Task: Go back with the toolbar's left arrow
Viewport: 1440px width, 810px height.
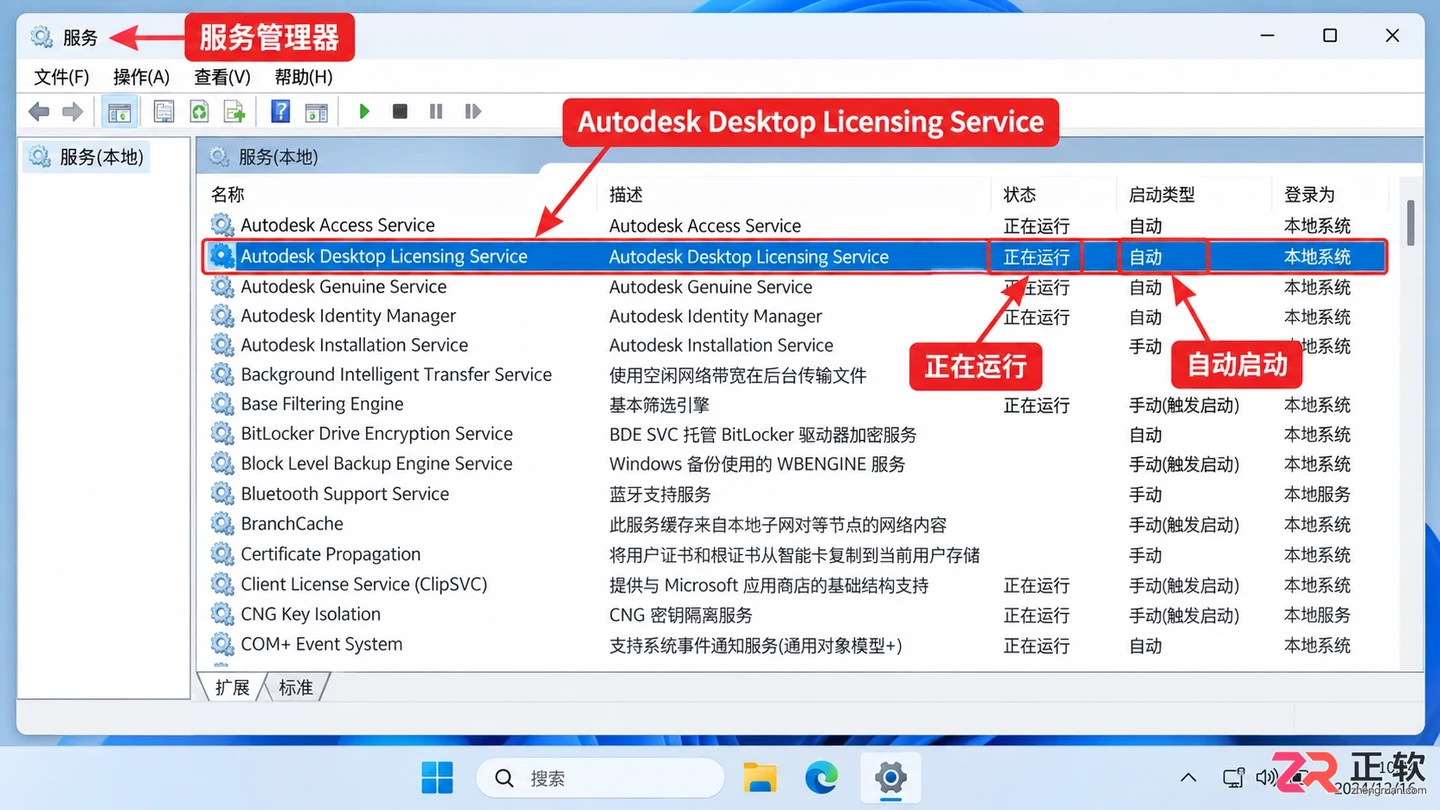Action: coord(39,112)
